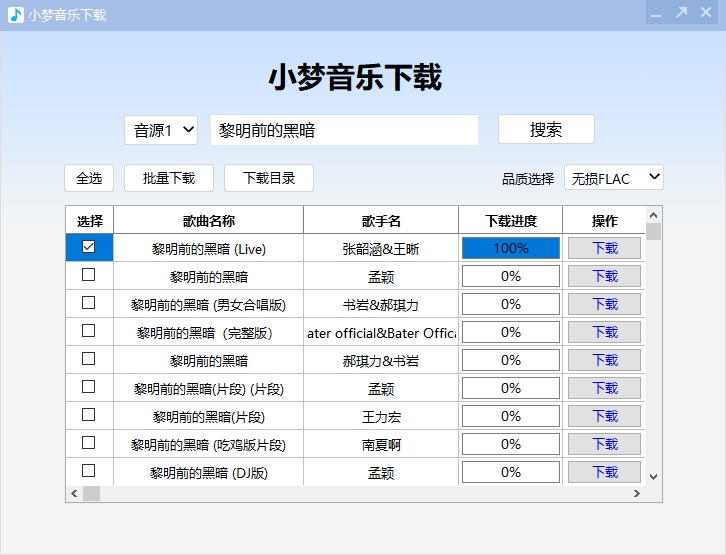The height and width of the screenshot is (555, 726).
Task: Select song name 黎明前的黑暗 (完整版)
Action: (205, 333)
